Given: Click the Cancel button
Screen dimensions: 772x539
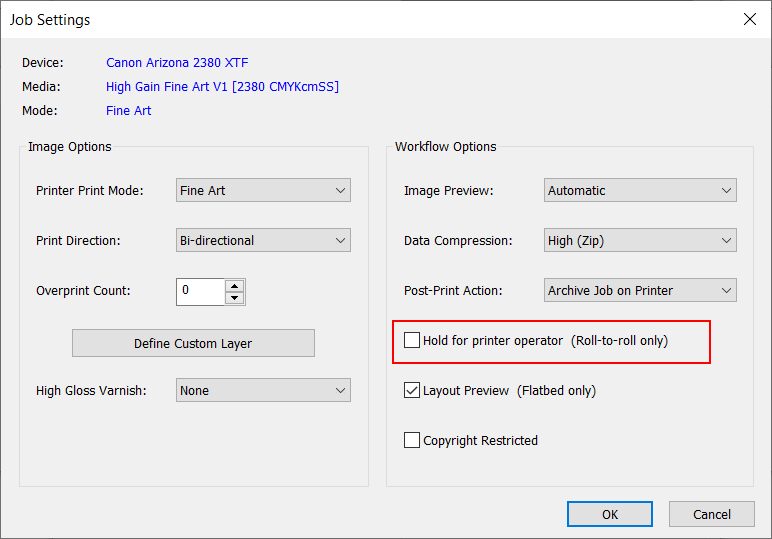Looking at the screenshot, I should tap(712, 514).
